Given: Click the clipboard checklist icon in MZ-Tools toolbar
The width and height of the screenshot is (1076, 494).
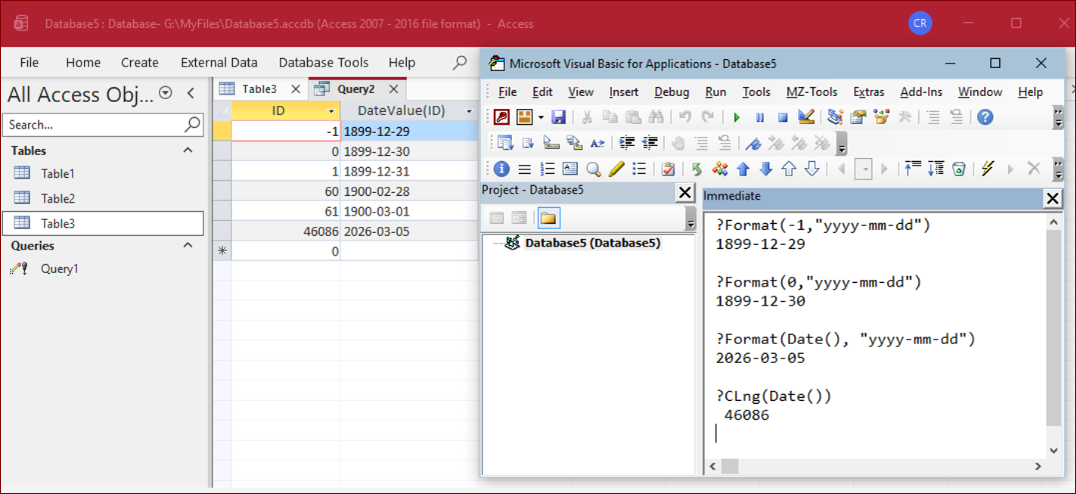Looking at the screenshot, I should pyautogui.click(x=668, y=168).
